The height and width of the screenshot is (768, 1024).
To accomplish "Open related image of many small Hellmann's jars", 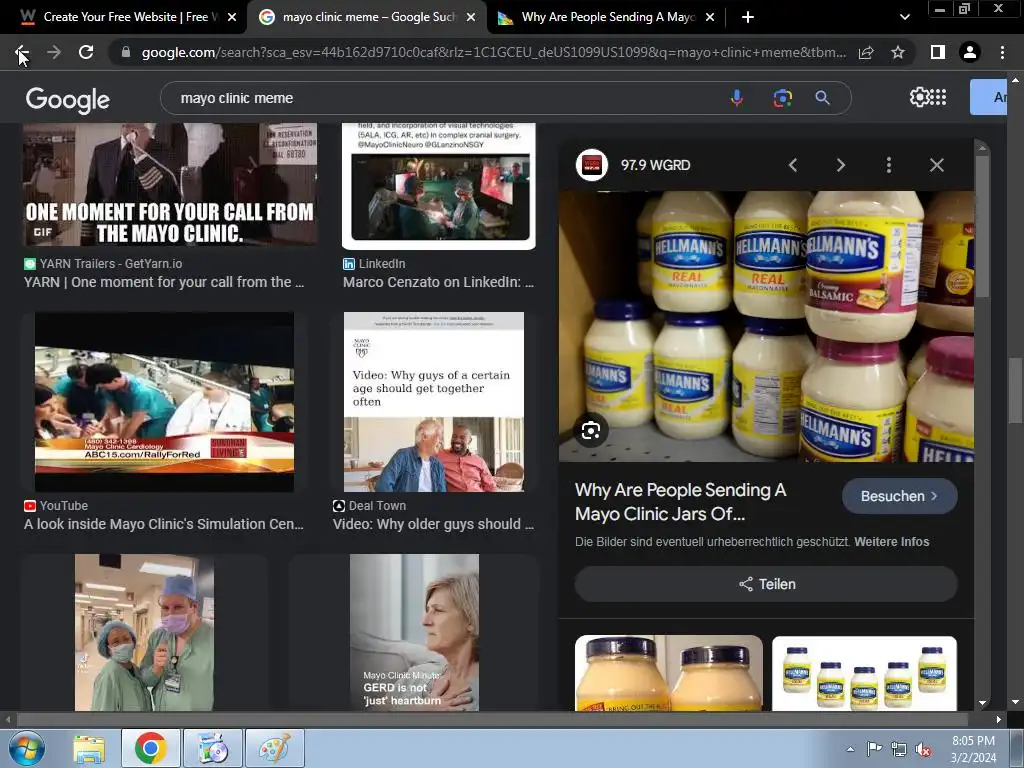I will tap(864, 673).
